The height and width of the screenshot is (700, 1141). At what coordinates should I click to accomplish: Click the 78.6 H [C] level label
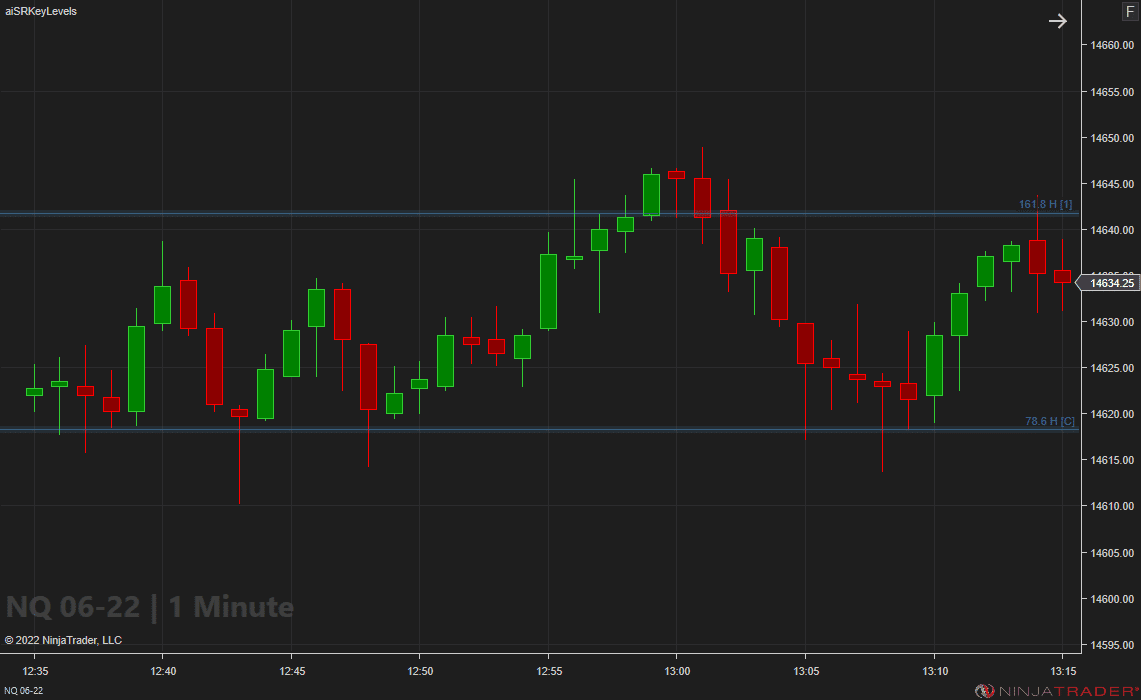(x=1049, y=422)
